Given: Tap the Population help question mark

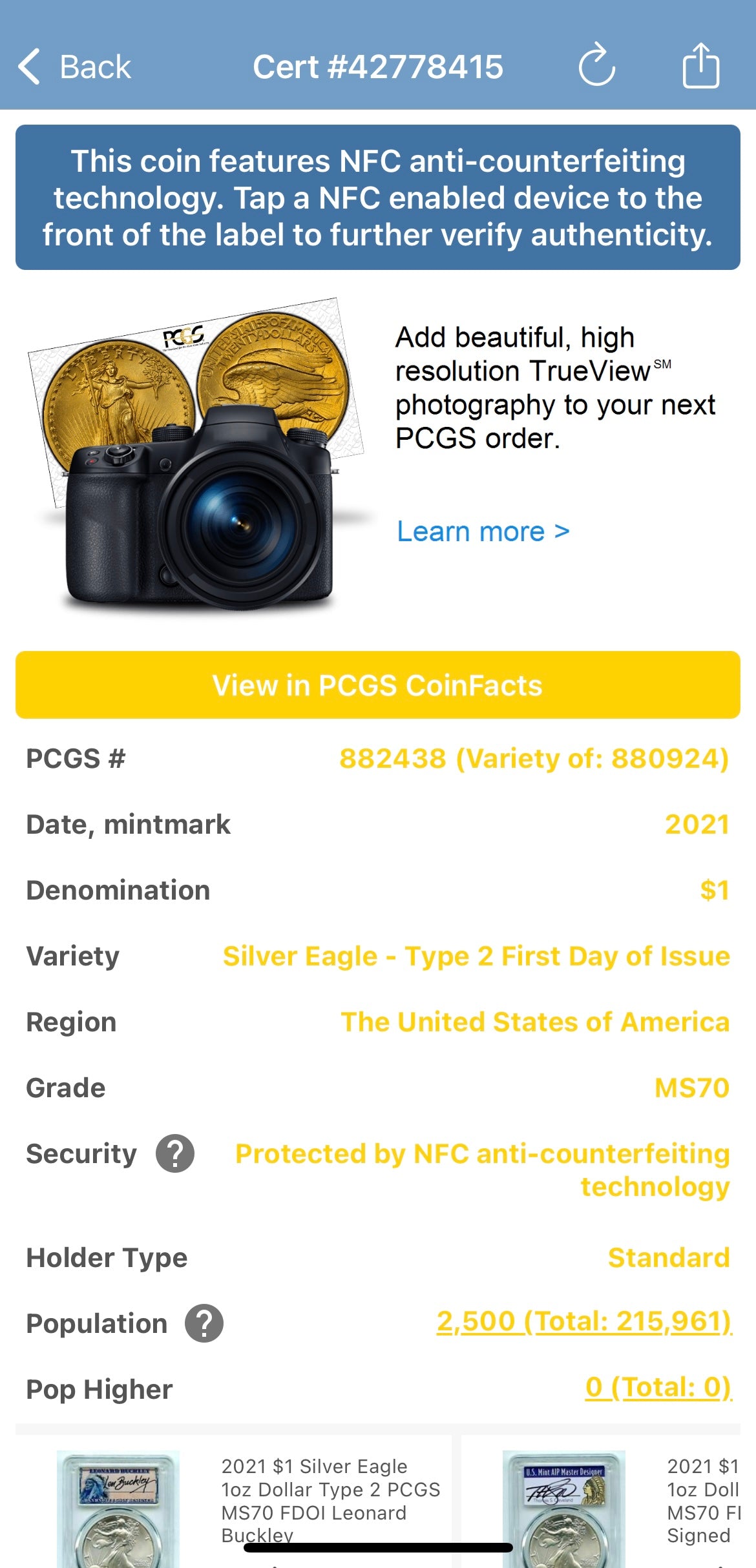Looking at the screenshot, I should point(204,1323).
